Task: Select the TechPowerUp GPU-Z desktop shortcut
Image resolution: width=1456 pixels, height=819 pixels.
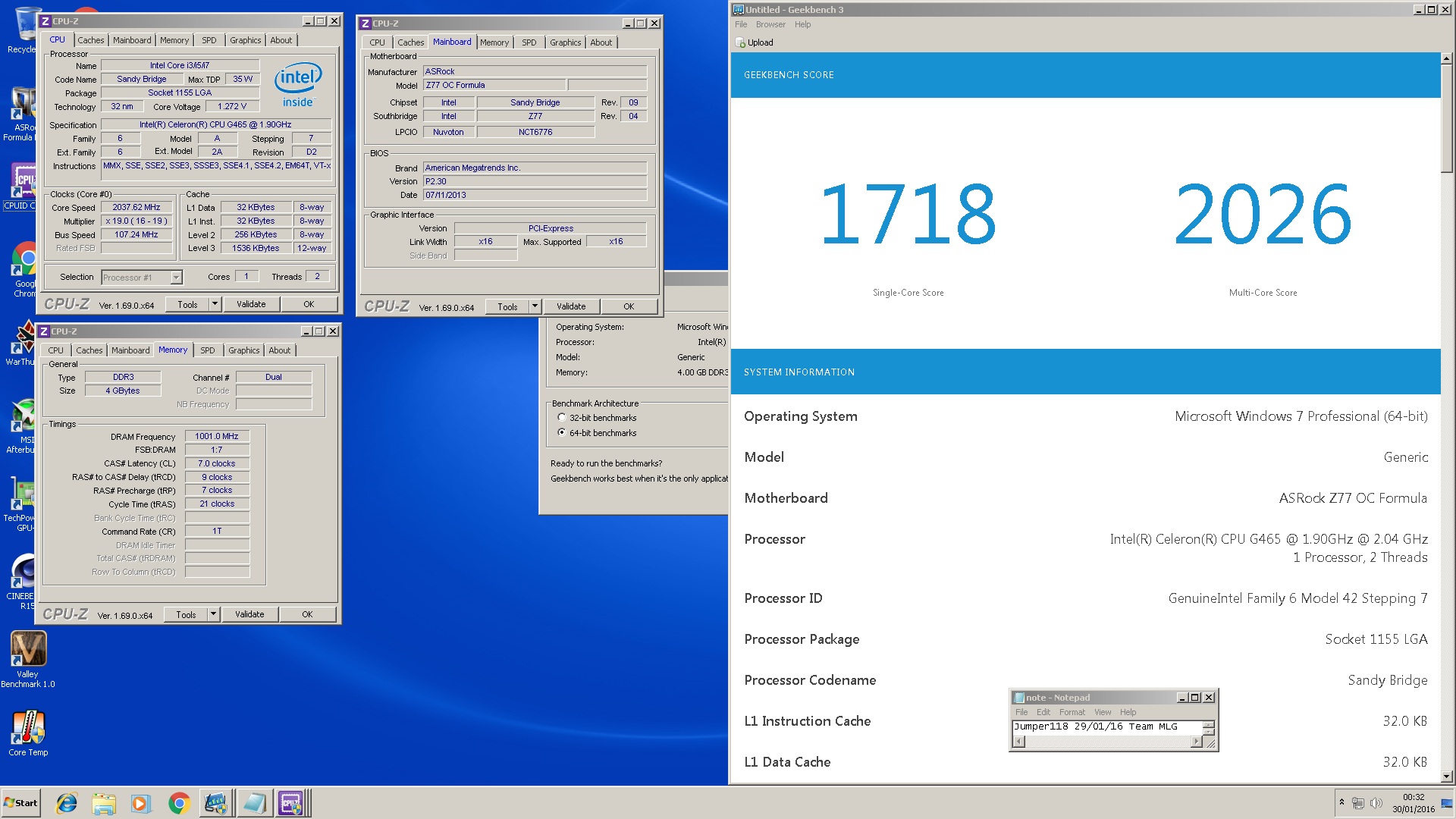Action: [20, 504]
